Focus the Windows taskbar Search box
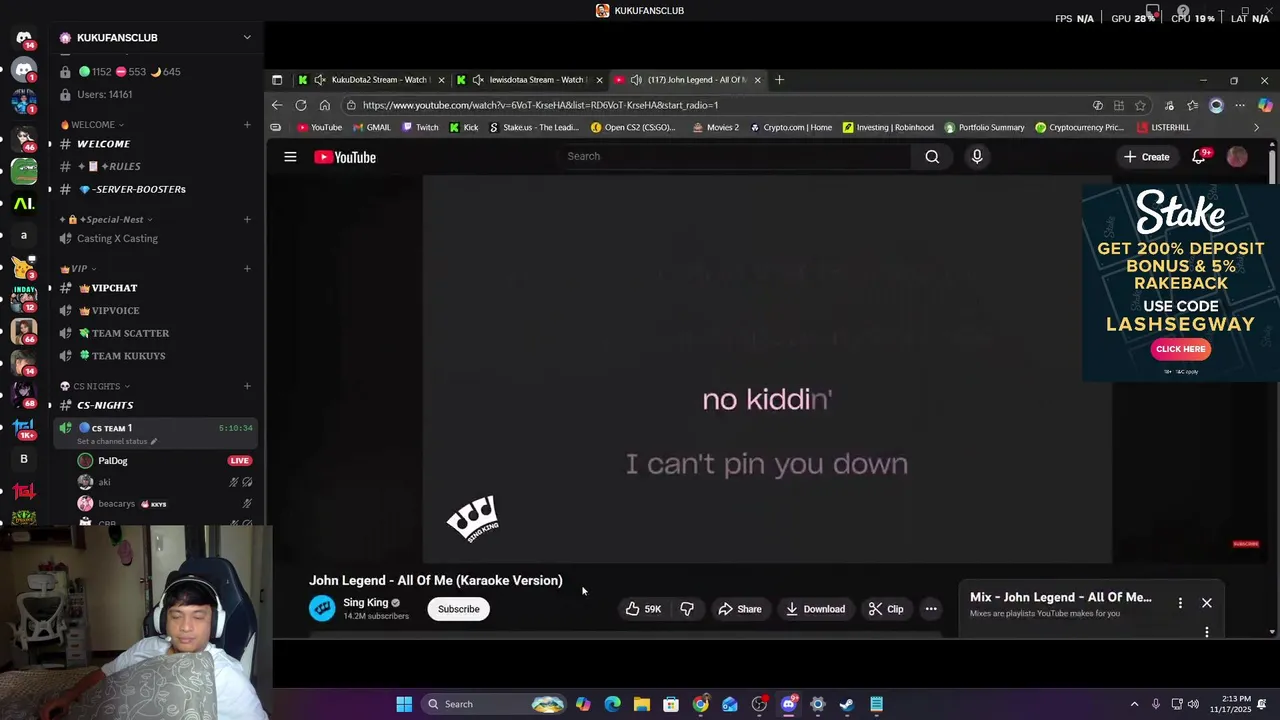The height and width of the screenshot is (720, 1280). click(495, 704)
